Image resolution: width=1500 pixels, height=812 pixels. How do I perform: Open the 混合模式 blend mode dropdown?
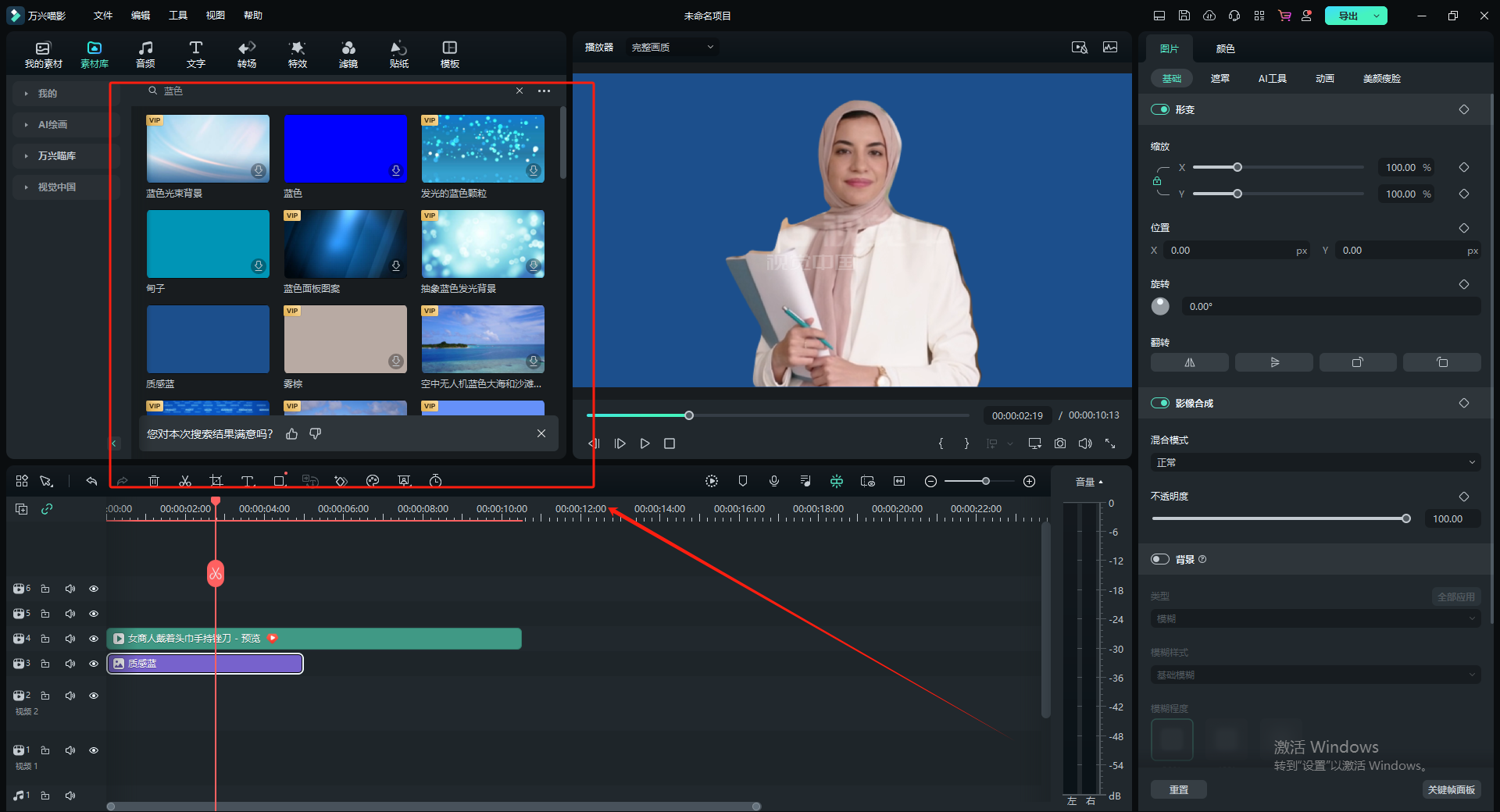[1316, 462]
